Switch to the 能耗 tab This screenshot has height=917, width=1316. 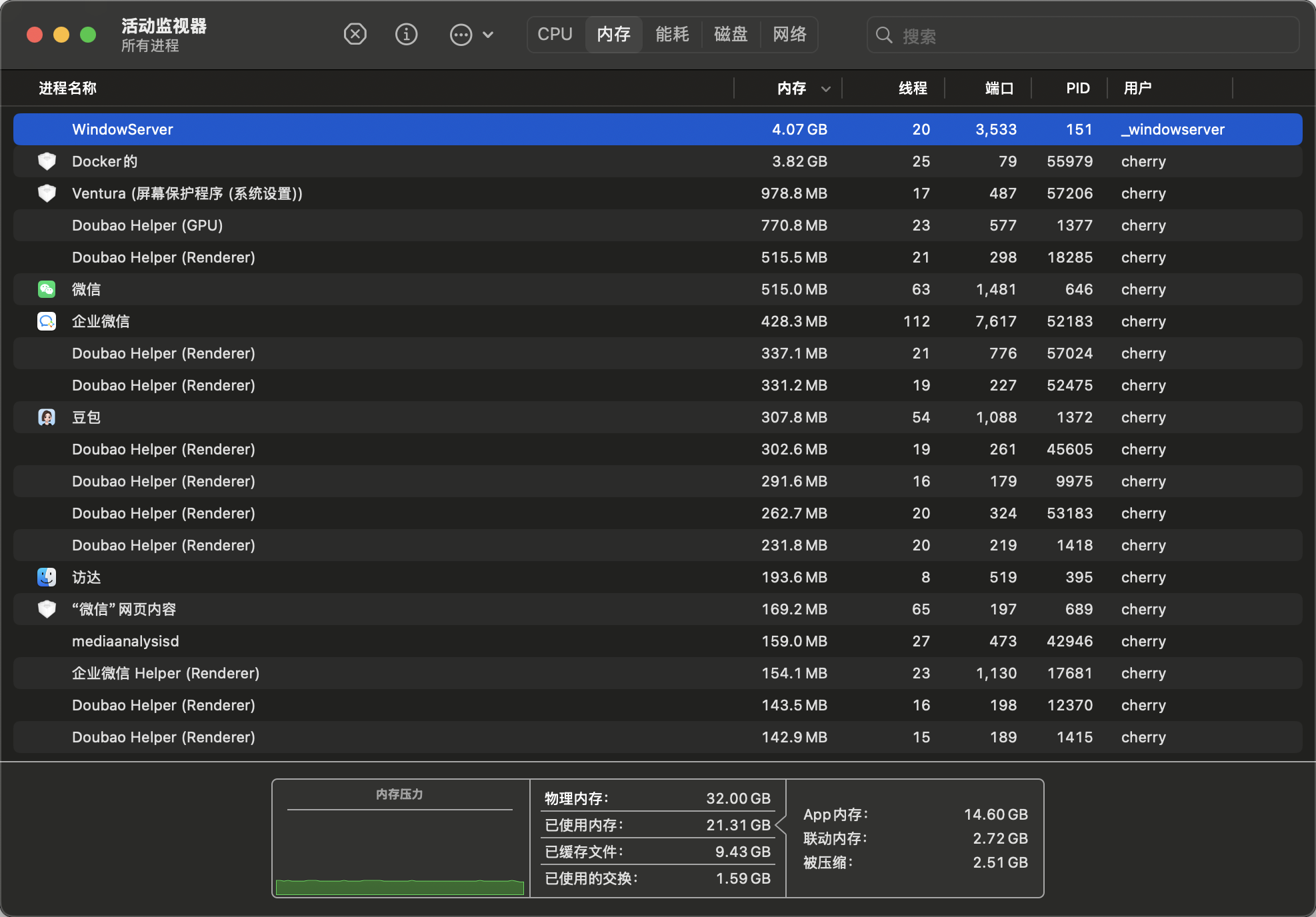click(x=672, y=34)
